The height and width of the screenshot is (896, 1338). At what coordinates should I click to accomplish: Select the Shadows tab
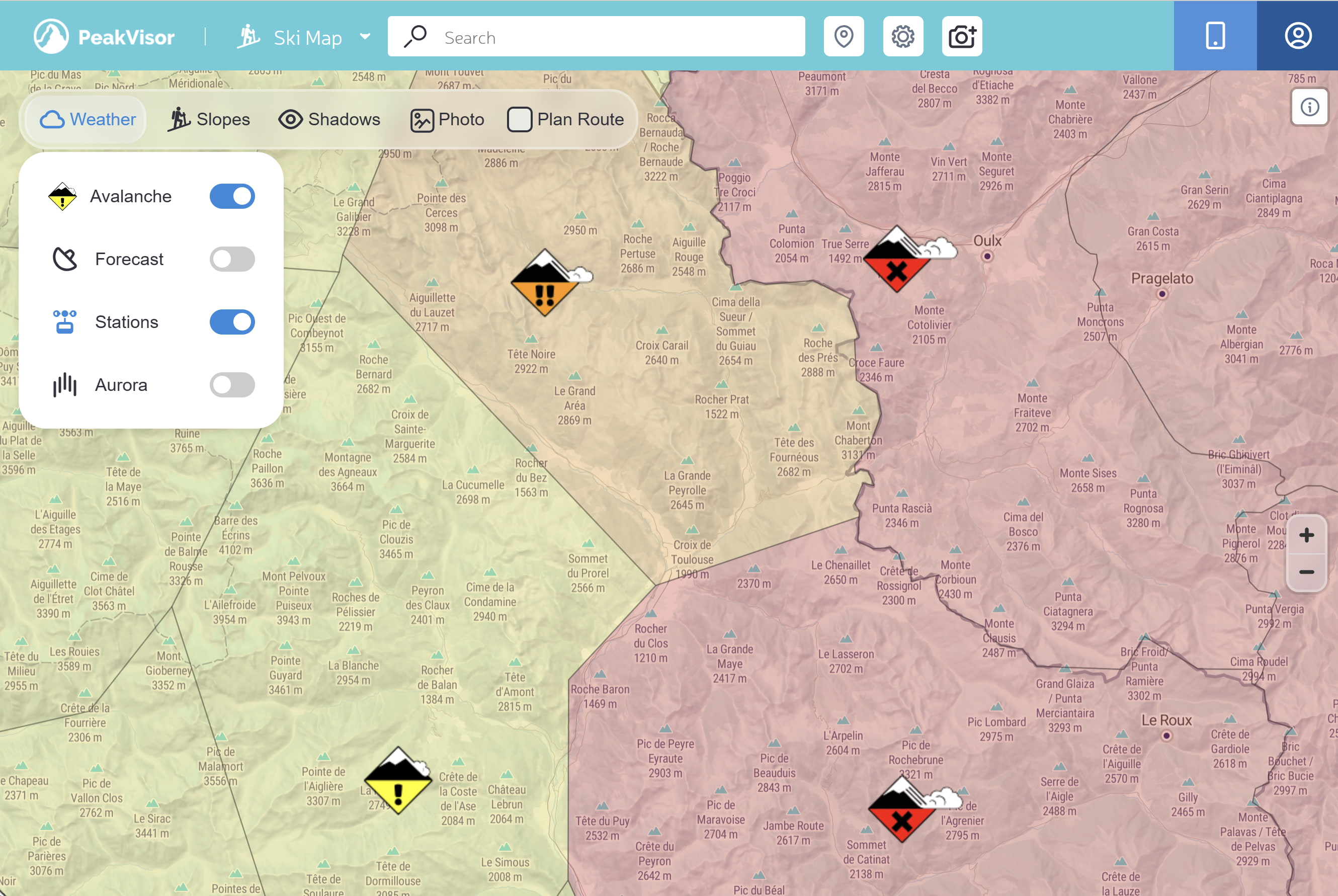(x=329, y=119)
